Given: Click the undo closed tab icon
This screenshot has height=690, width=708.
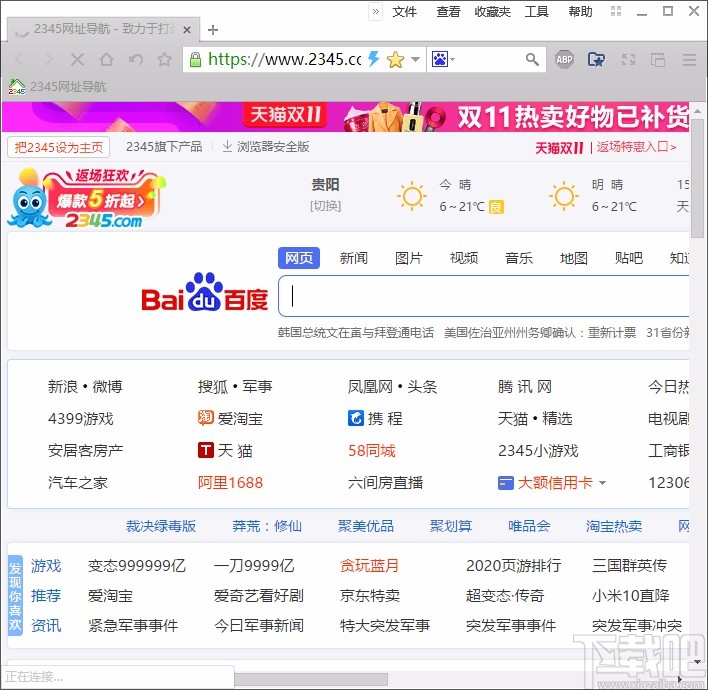Looking at the screenshot, I should 135,59.
